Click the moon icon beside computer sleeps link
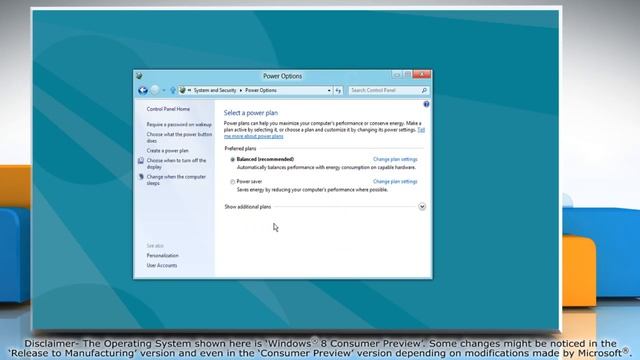 pyautogui.click(x=141, y=177)
